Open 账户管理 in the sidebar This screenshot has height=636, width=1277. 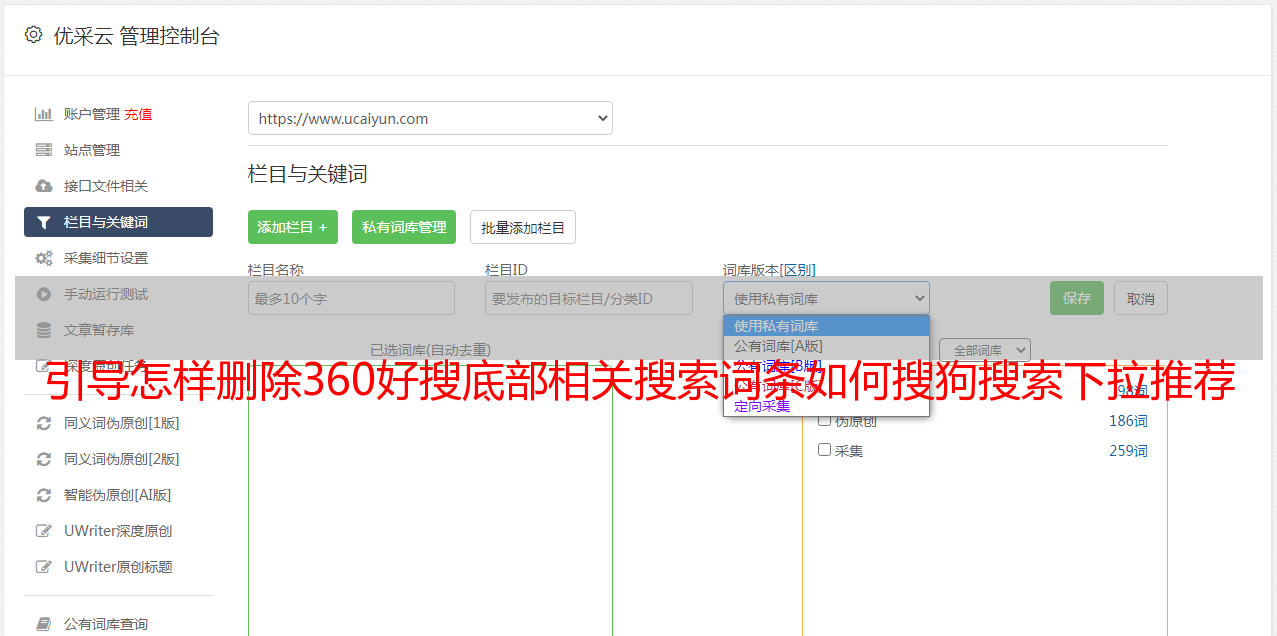point(92,114)
